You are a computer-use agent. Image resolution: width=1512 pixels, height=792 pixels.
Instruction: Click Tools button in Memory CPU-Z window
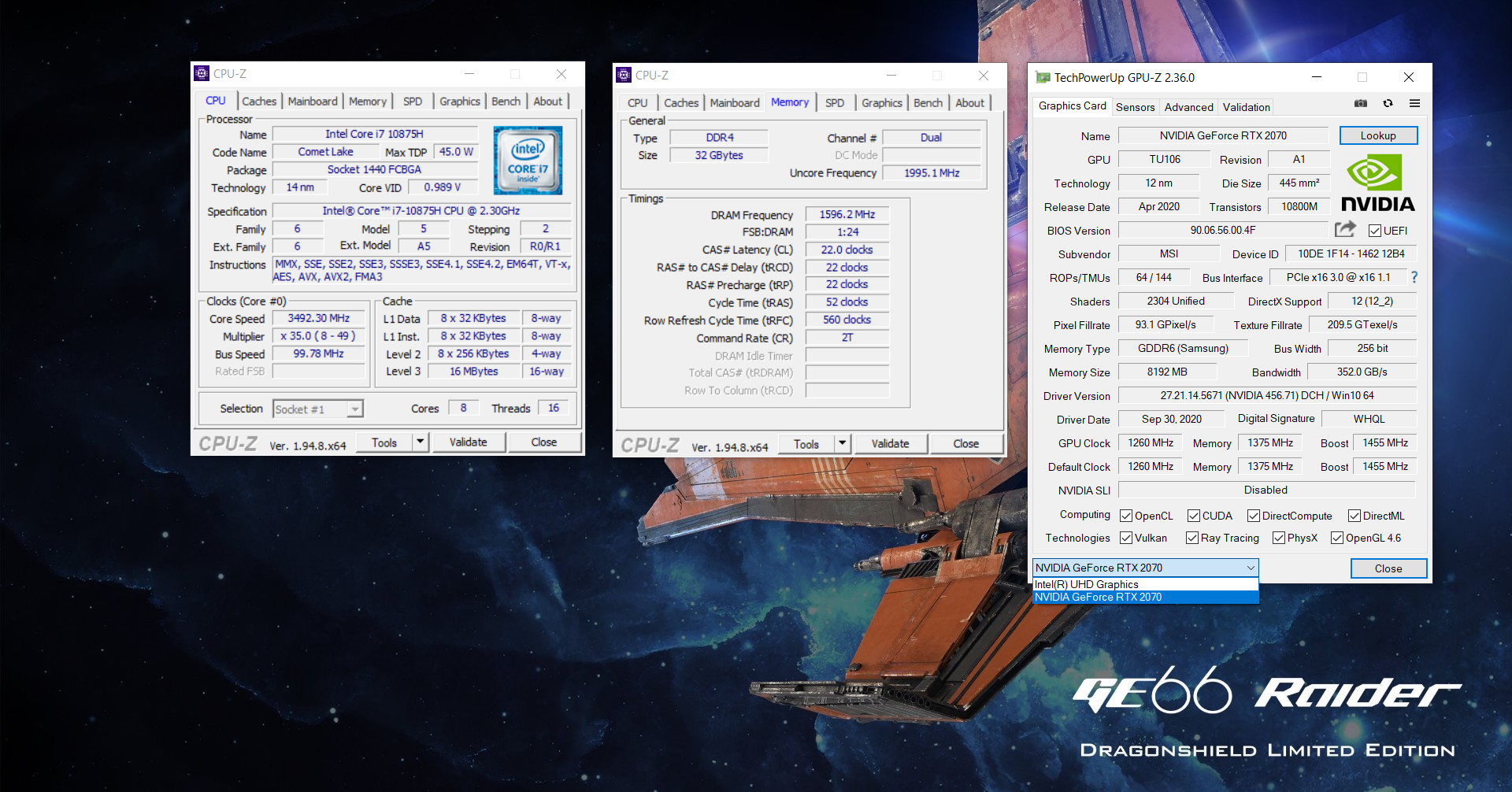pos(806,443)
